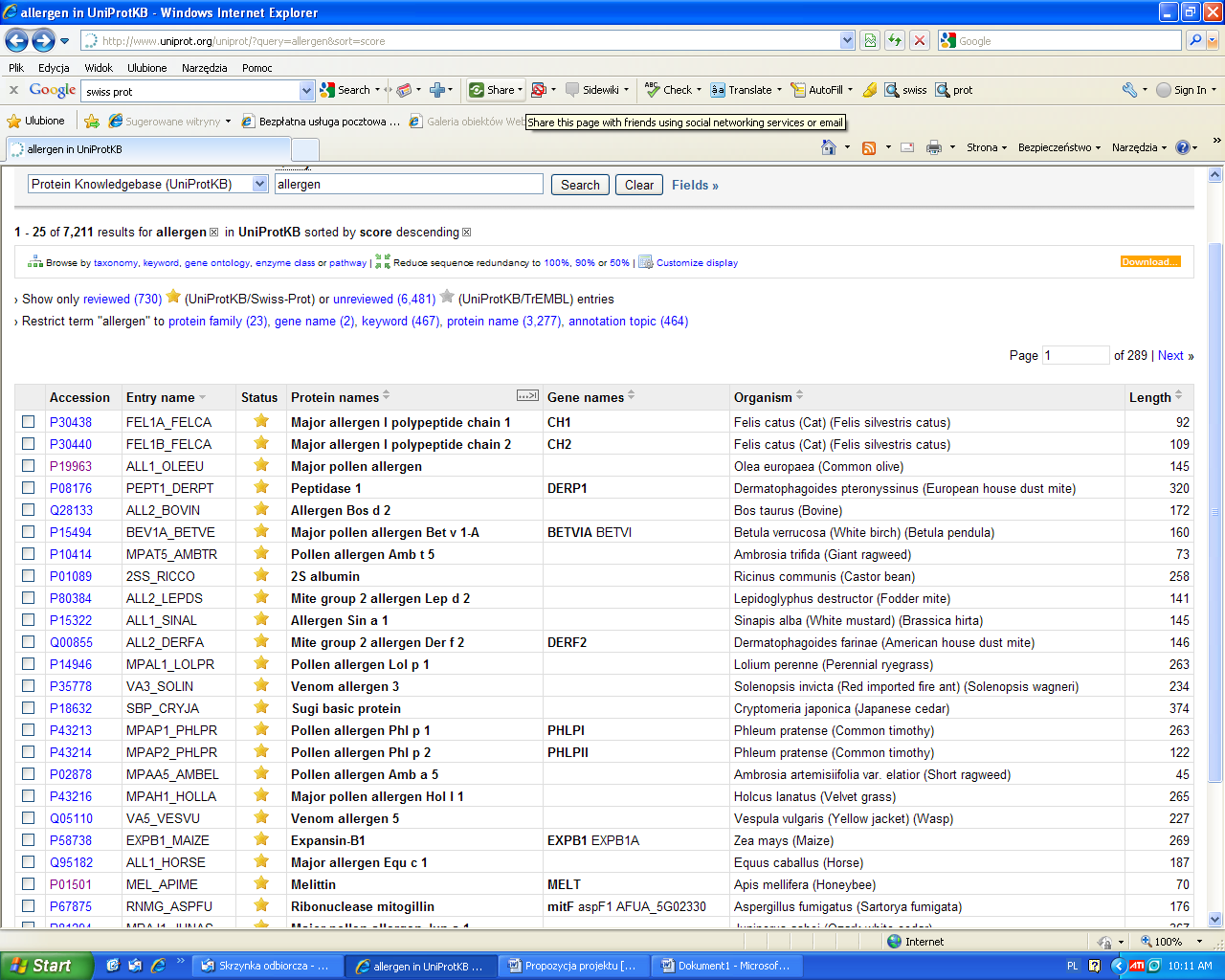
Task: Open the status bar zoom level dropdown
Action: [x=1199, y=942]
